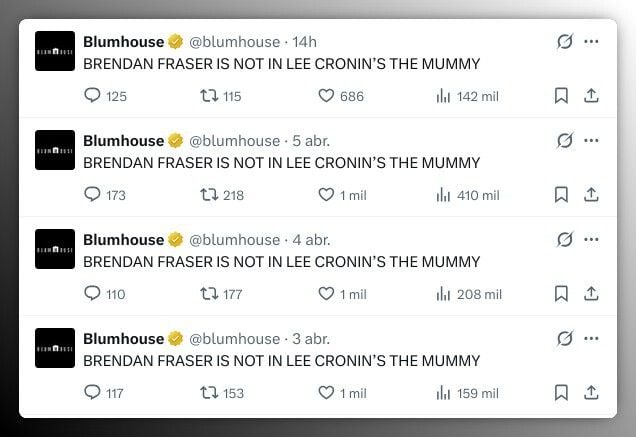Open the @blumhouse handle on 5 abr. tweet
Screen dimensions: 636x437
pyautogui.click(x=234, y=141)
